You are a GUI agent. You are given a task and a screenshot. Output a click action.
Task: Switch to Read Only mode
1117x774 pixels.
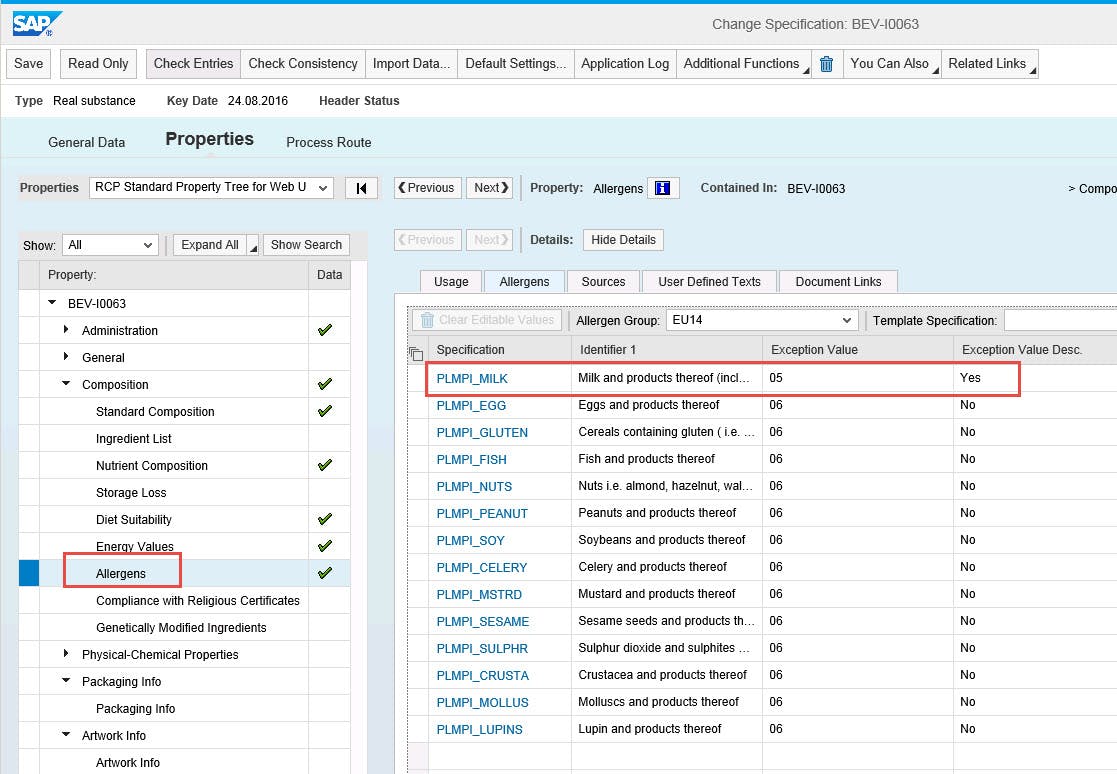tap(98, 63)
